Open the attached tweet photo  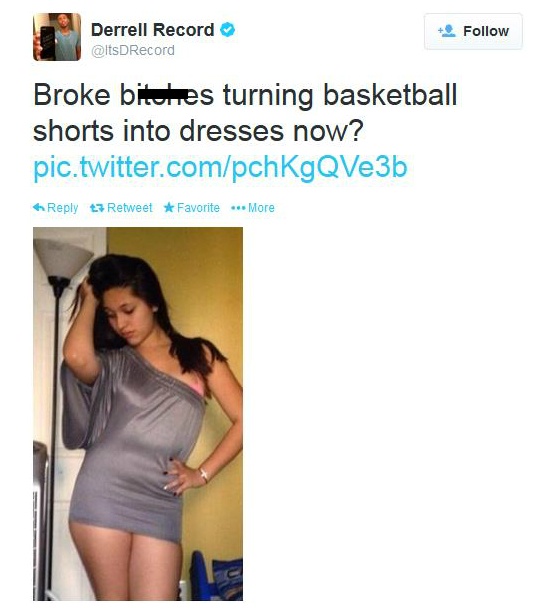(138, 414)
